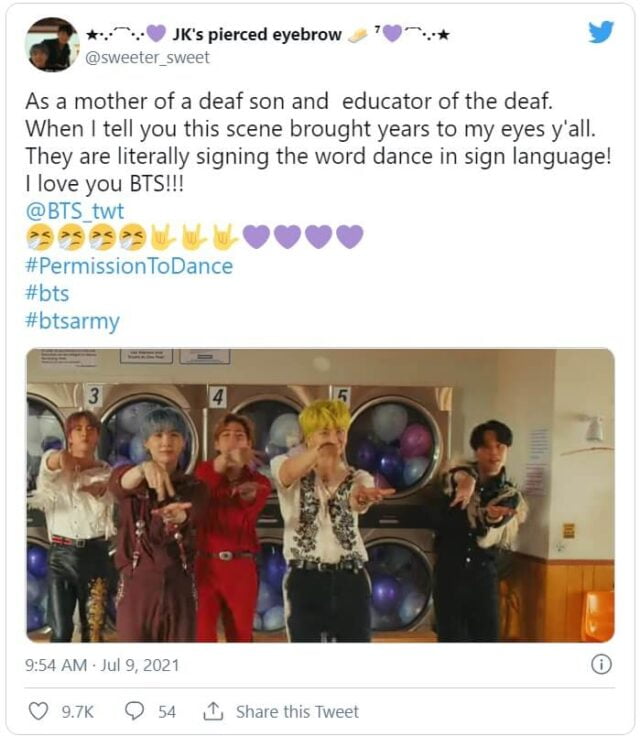Screen dimensions: 640x736
Task: Open the #PermissionToDance hashtag
Action: (x=129, y=266)
